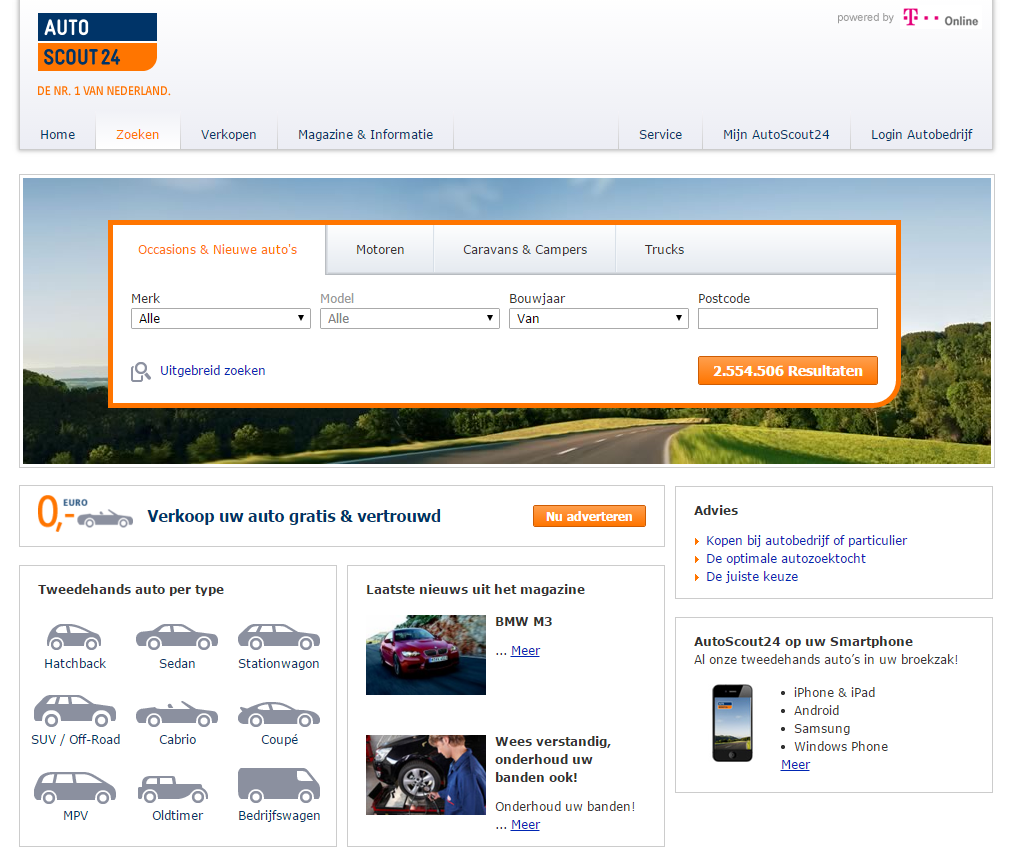
Task: Select the SUV / Off-Road icon
Action: point(75,712)
